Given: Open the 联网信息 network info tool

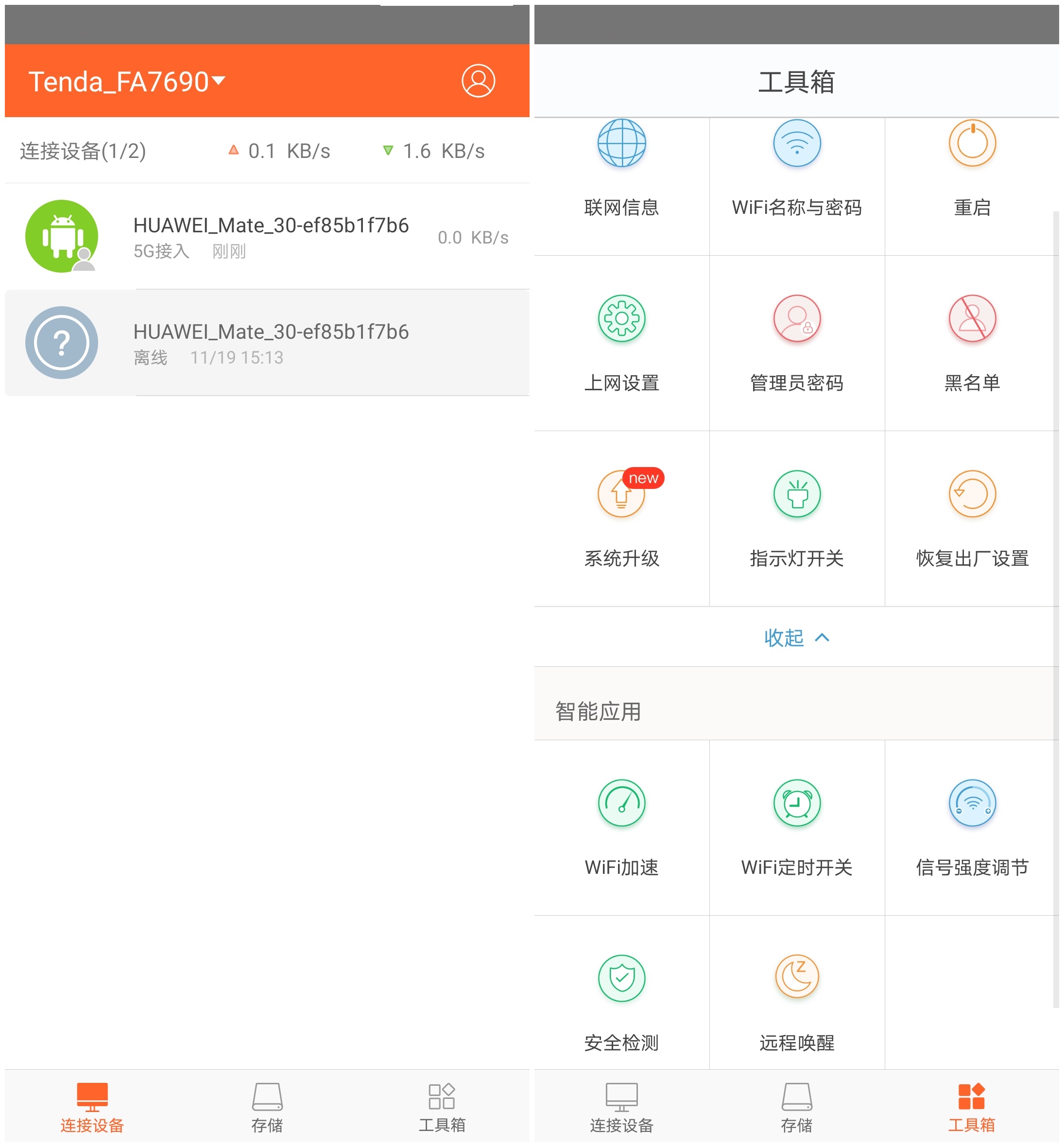Looking at the screenshot, I should (621, 167).
